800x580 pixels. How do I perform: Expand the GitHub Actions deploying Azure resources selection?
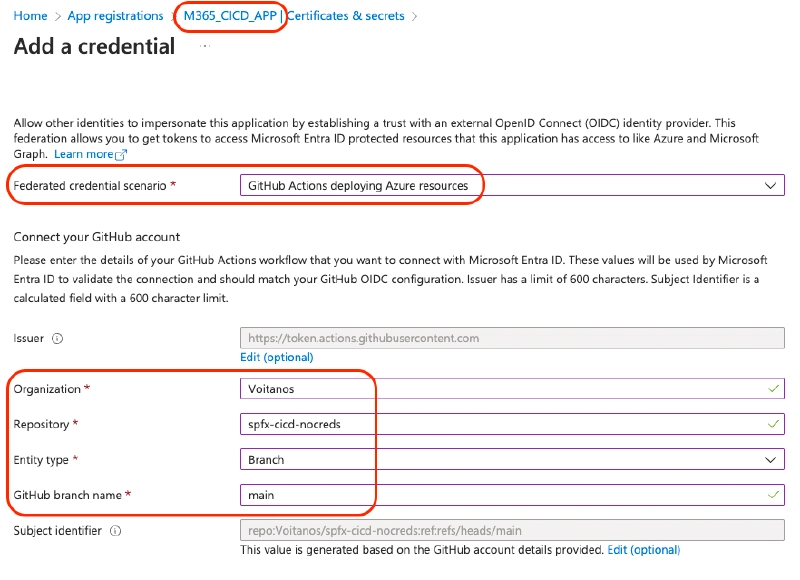[x=360, y=185]
